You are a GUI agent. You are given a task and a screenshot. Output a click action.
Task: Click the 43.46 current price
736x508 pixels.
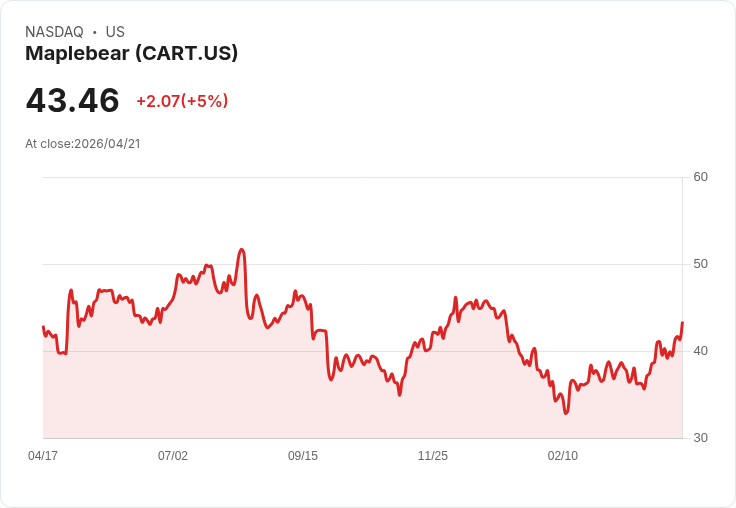click(72, 100)
